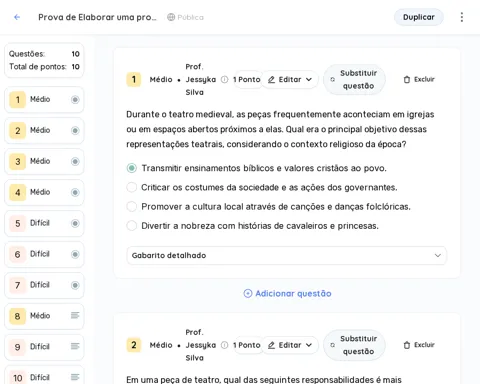This screenshot has height=384, width=480.
Task: Click Substituir questão on question 1
Action: [x=354, y=79]
